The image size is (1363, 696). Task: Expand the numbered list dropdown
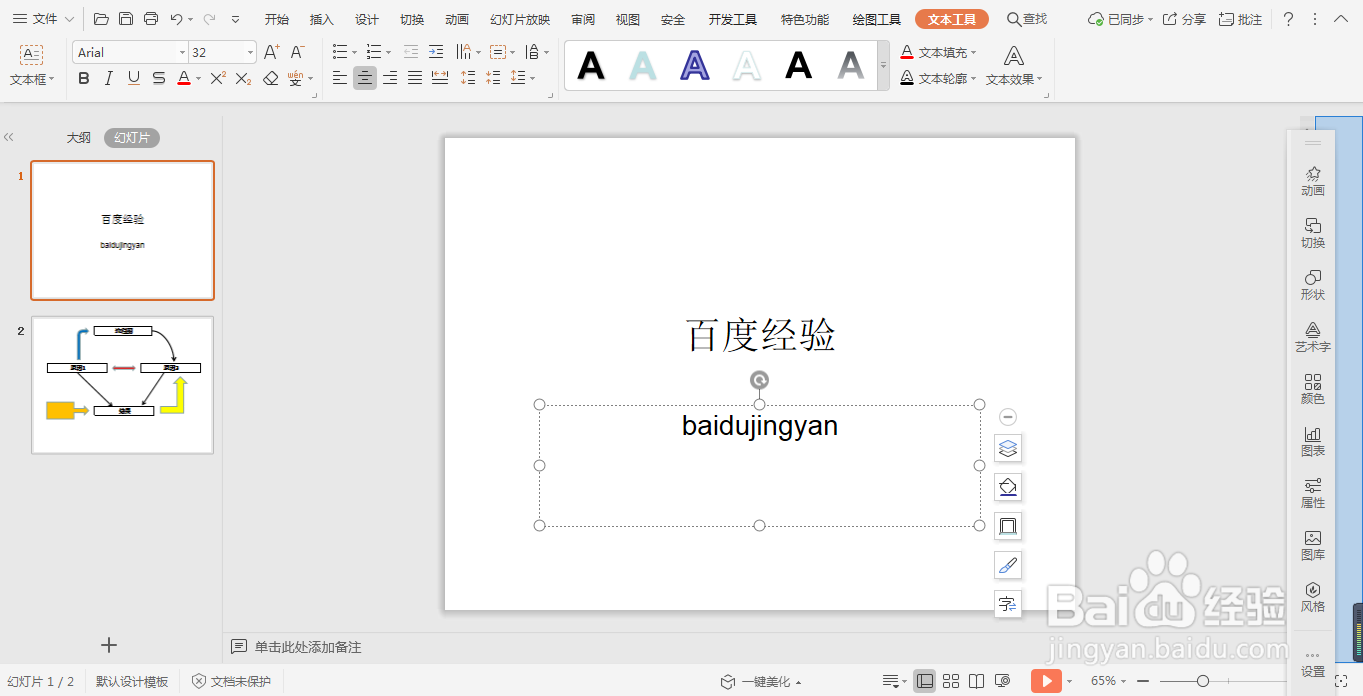(389, 52)
